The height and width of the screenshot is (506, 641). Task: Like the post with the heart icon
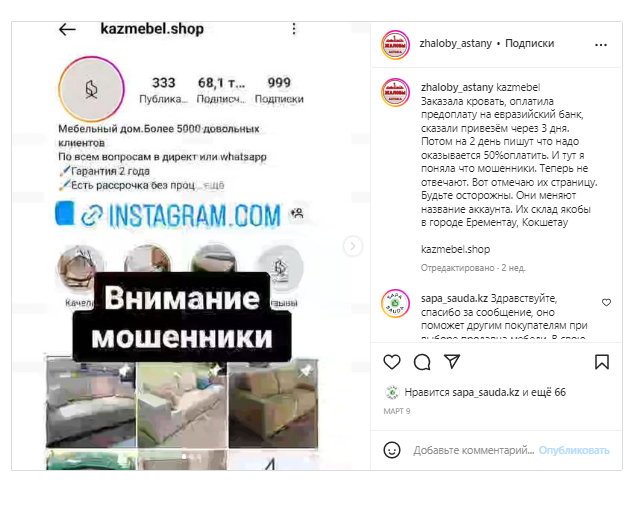[x=392, y=362]
